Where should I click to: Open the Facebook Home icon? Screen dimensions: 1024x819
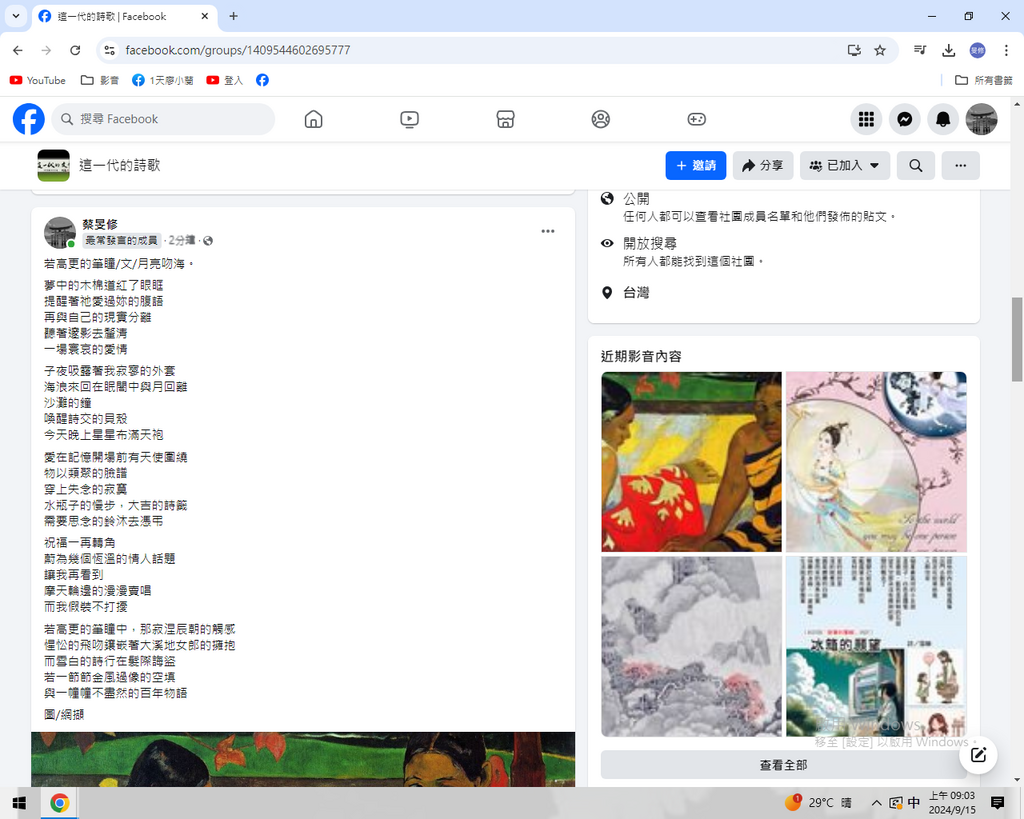coord(313,119)
